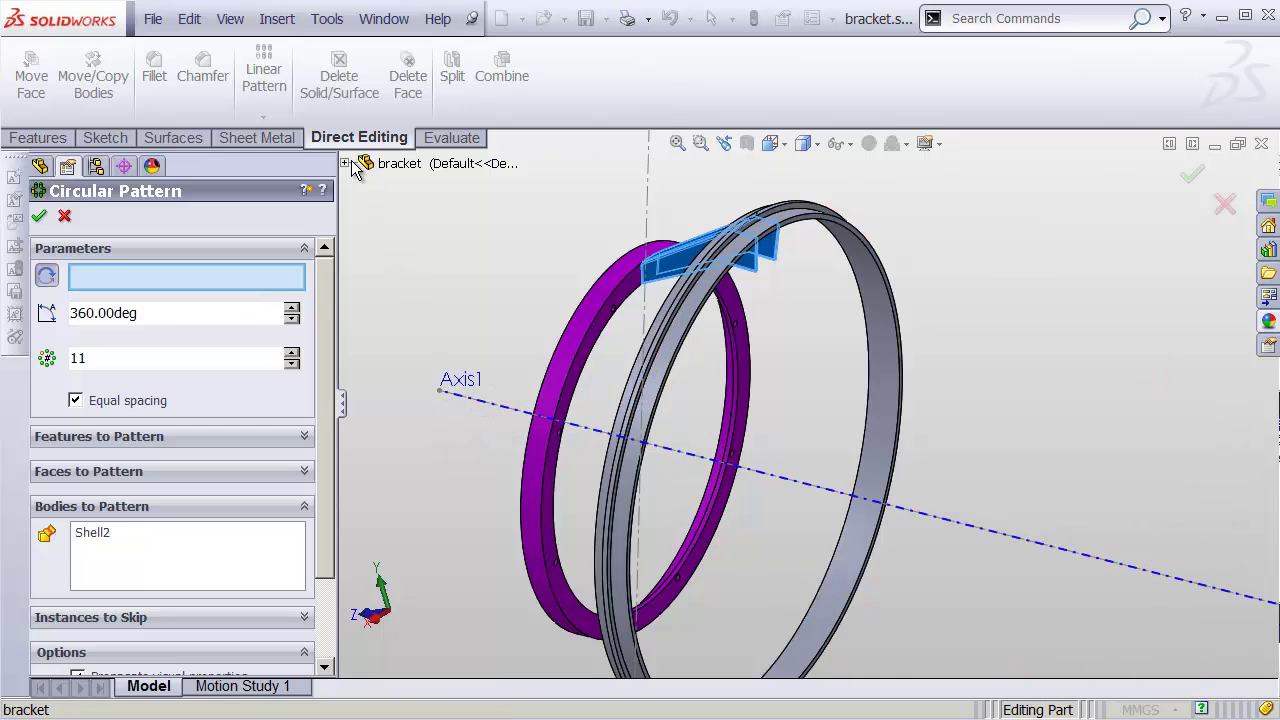Click the Combine tool
Screen dimensions: 1280x720
[502, 68]
